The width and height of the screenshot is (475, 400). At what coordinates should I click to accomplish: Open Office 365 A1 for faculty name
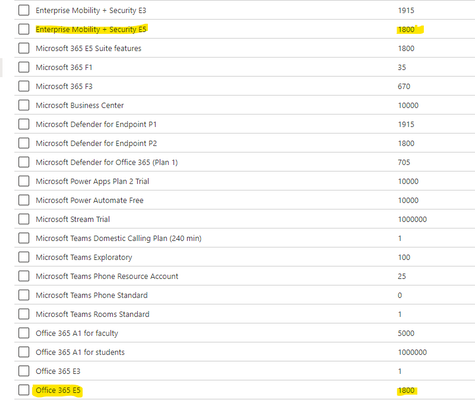coord(77,333)
